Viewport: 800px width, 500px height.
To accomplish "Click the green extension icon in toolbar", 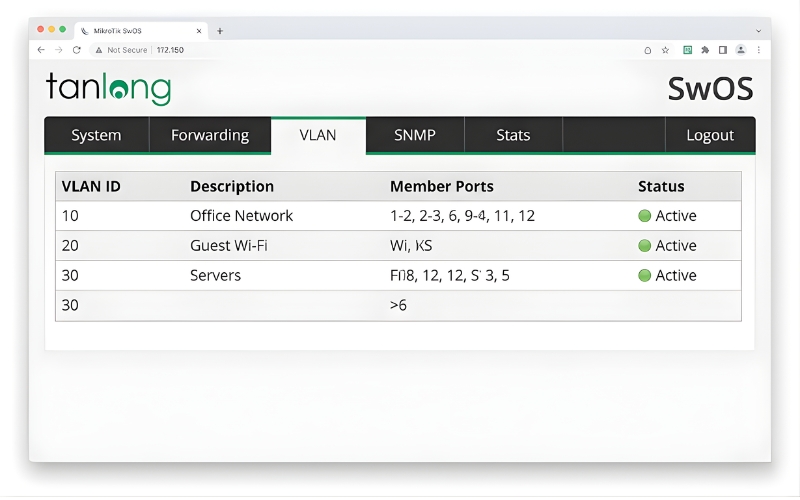I will click(x=688, y=50).
